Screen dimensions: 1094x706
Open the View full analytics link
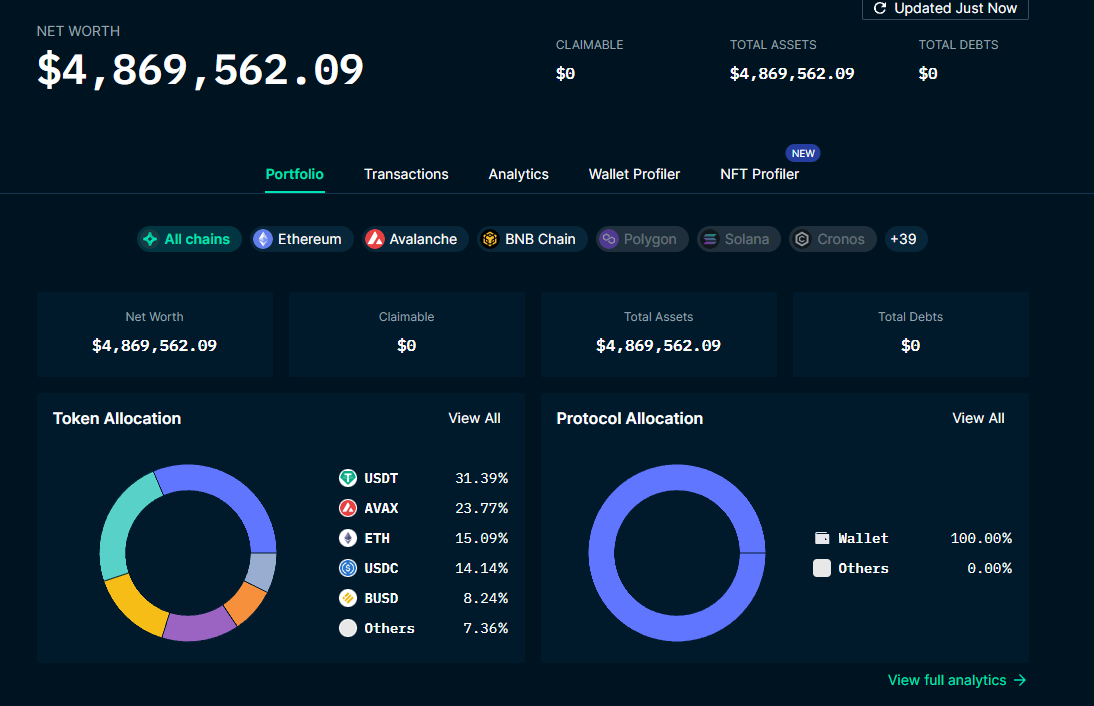pos(946,680)
